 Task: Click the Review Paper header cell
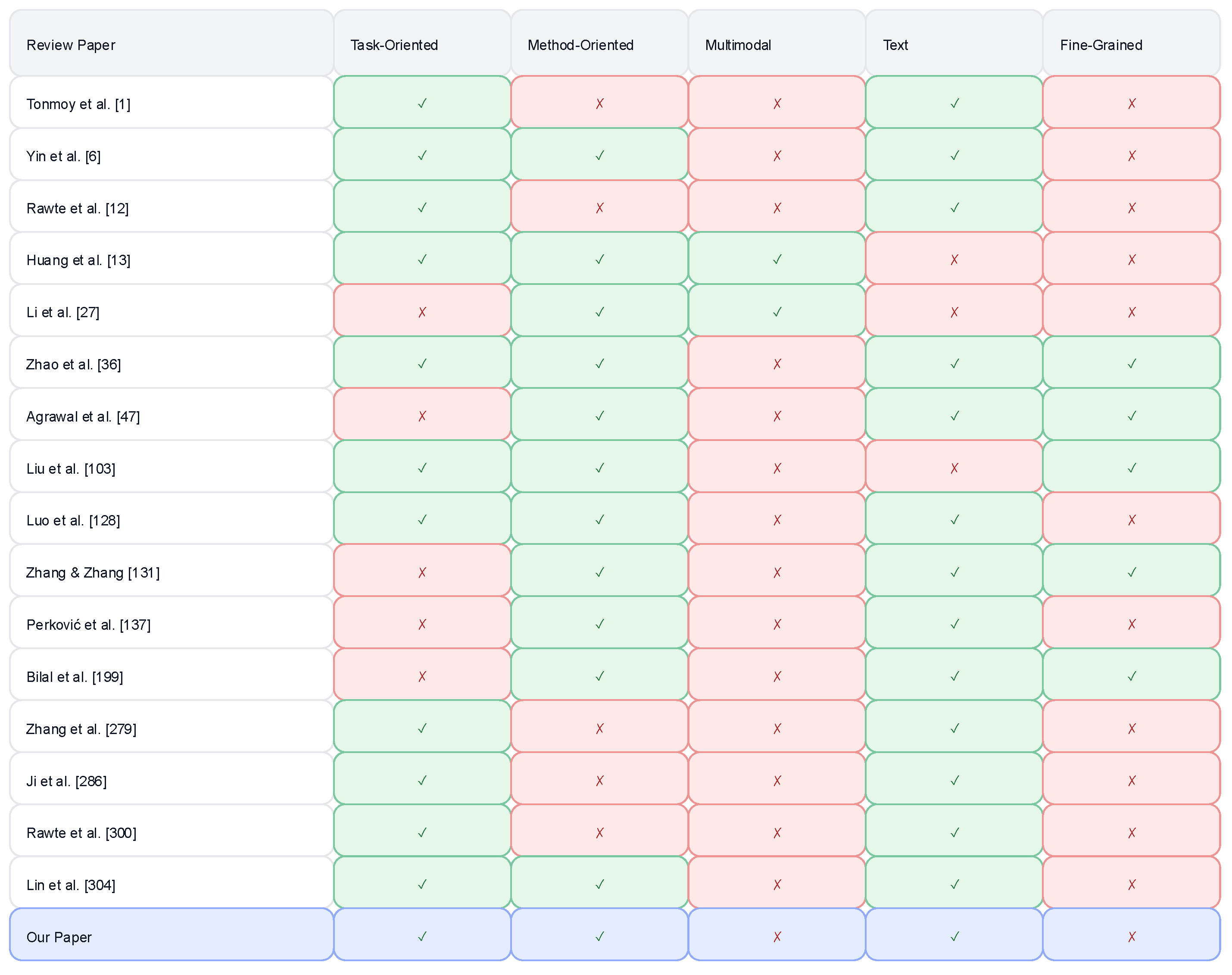(x=71, y=45)
